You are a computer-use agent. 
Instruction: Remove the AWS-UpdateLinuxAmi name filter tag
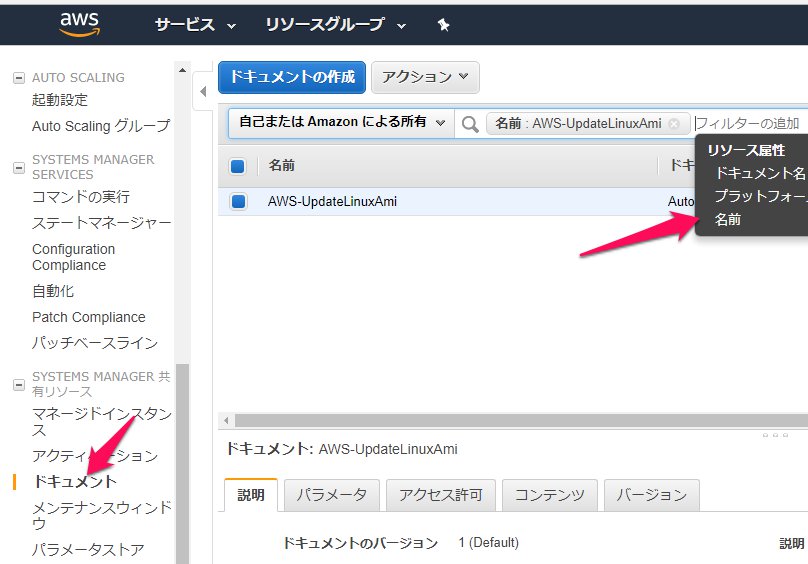tap(674, 124)
